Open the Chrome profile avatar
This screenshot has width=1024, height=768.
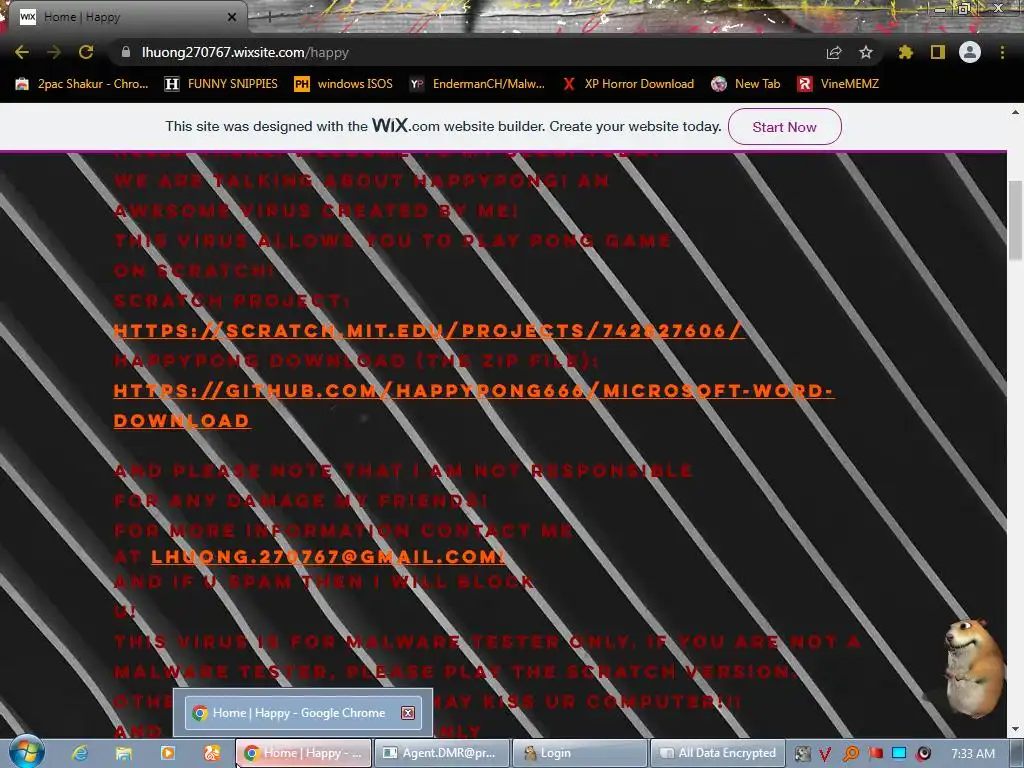click(x=970, y=52)
